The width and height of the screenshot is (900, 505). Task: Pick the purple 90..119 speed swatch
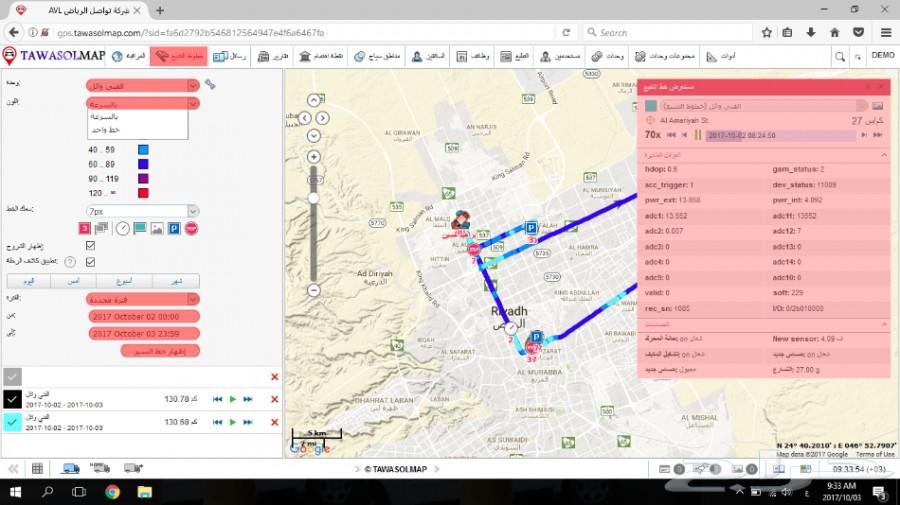pos(143,178)
